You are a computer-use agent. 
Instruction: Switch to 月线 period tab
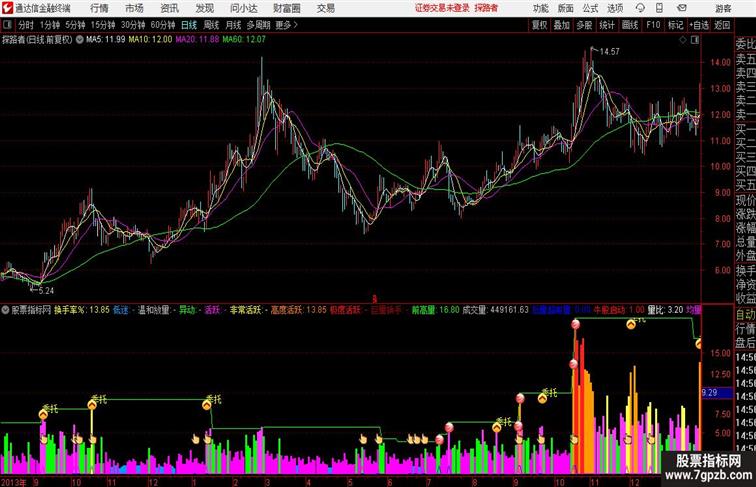tap(233, 25)
